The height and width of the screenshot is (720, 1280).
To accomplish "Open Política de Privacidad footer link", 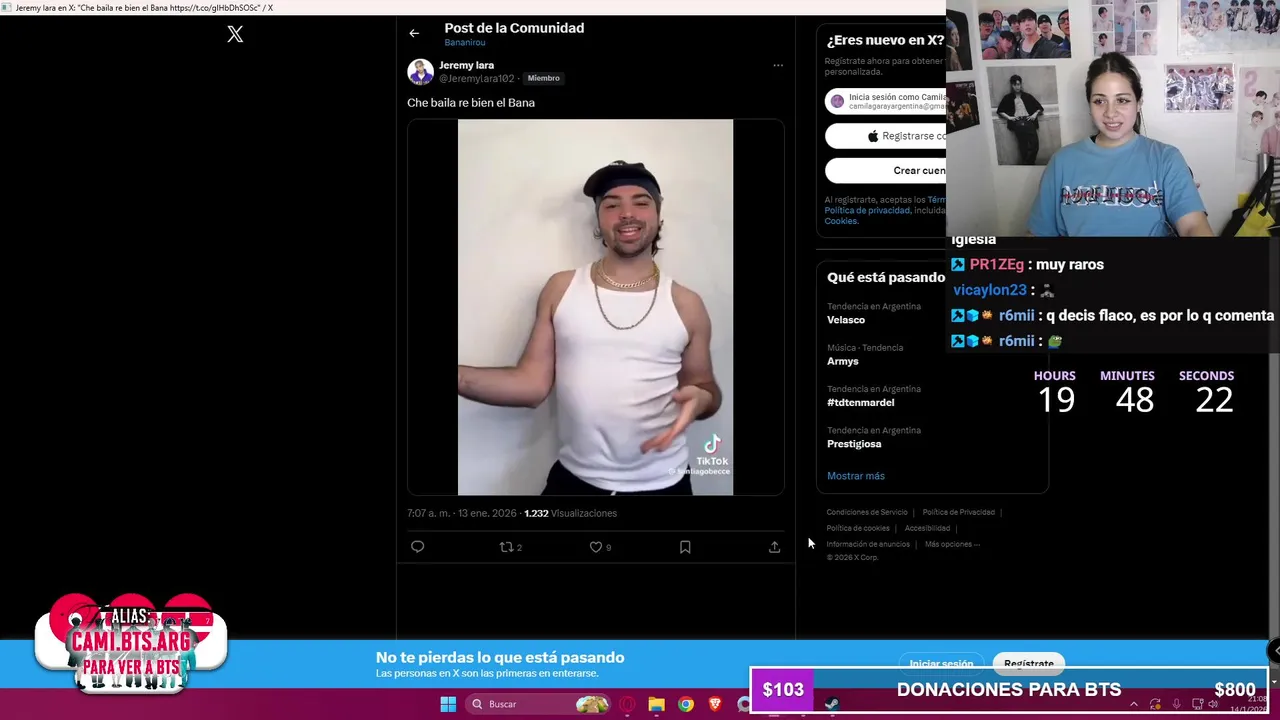I will (x=958, y=512).
